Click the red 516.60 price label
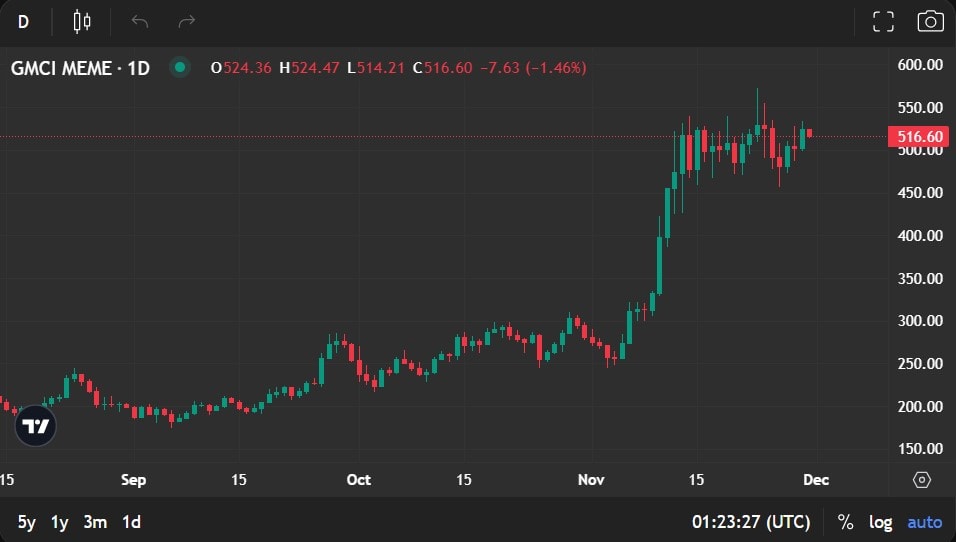Screen dimensions: 956x542 click(x=918, y=137)
